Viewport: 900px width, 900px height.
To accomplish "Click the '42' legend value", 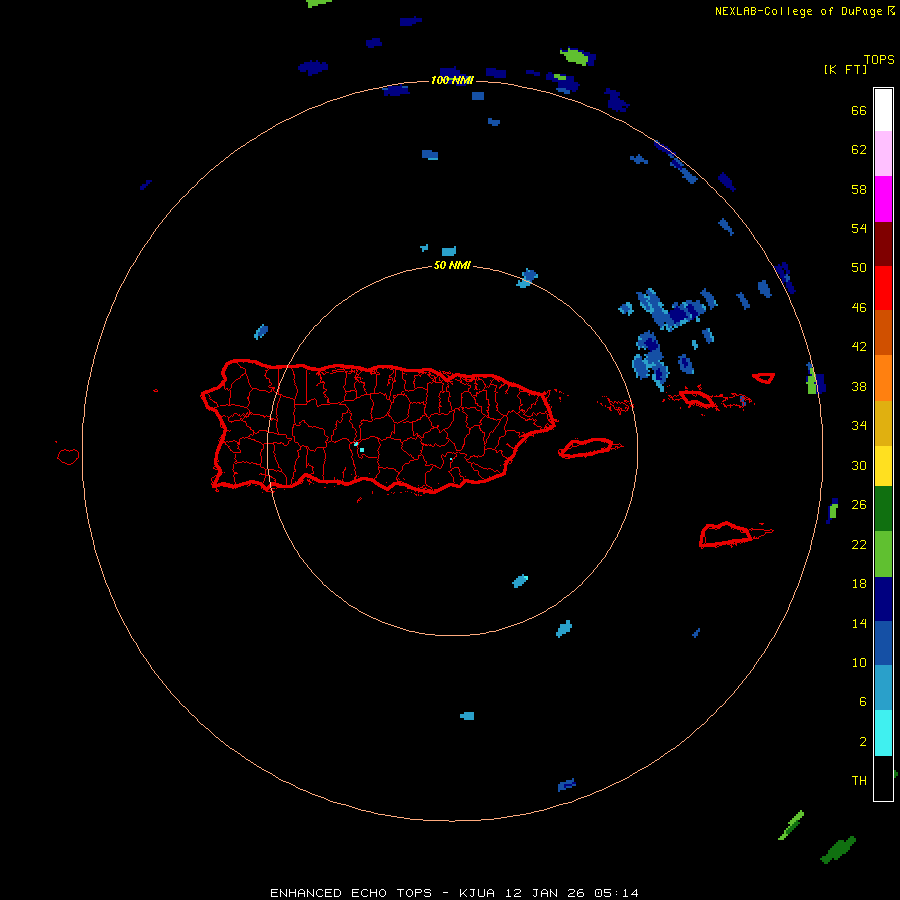I will (859, 347).
